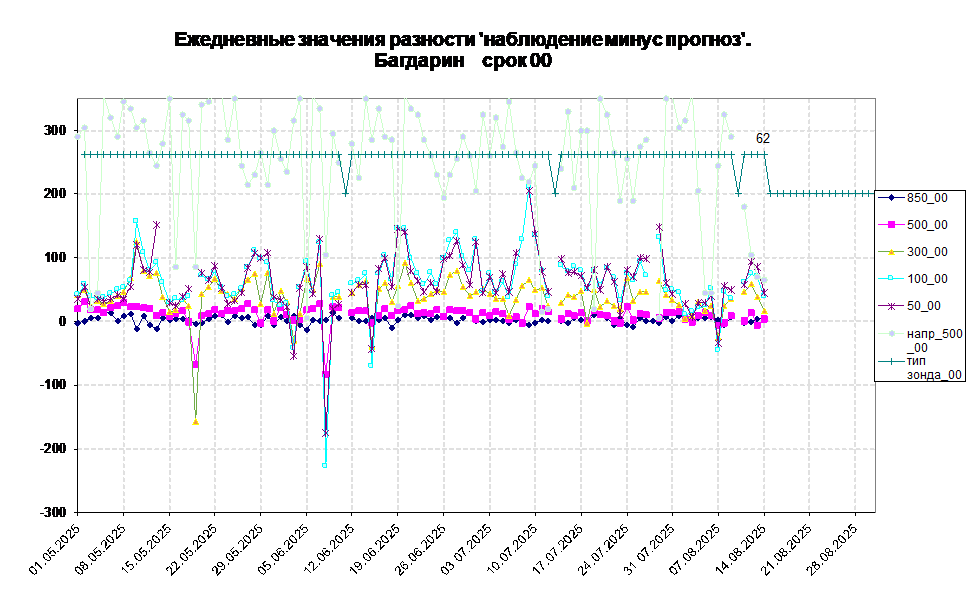Viewport: 976px width, 599px height.
Task: Click the lowest cyan 100_00 data point
Action: (x=325, y=465)
